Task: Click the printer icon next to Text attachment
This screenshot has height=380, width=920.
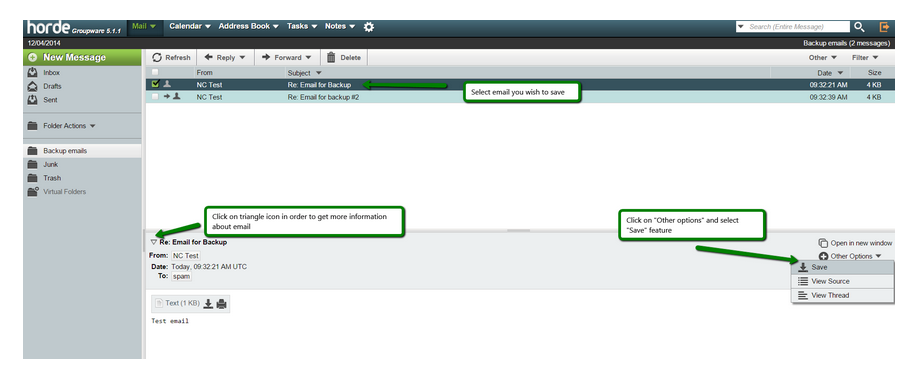Action: click(221, 303)
